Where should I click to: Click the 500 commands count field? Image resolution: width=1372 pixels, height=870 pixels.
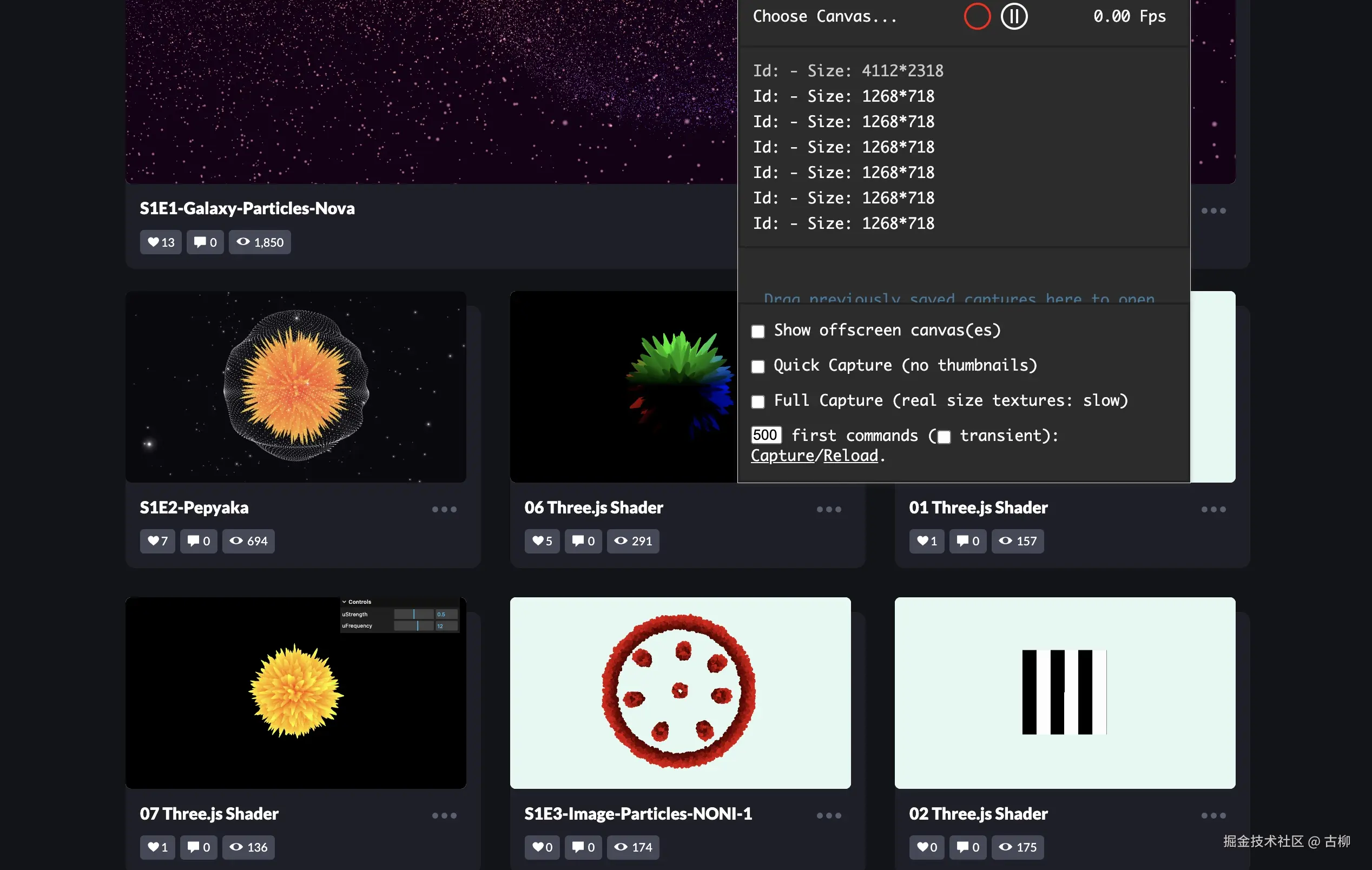pyautogui.click(x=765, y=436)
